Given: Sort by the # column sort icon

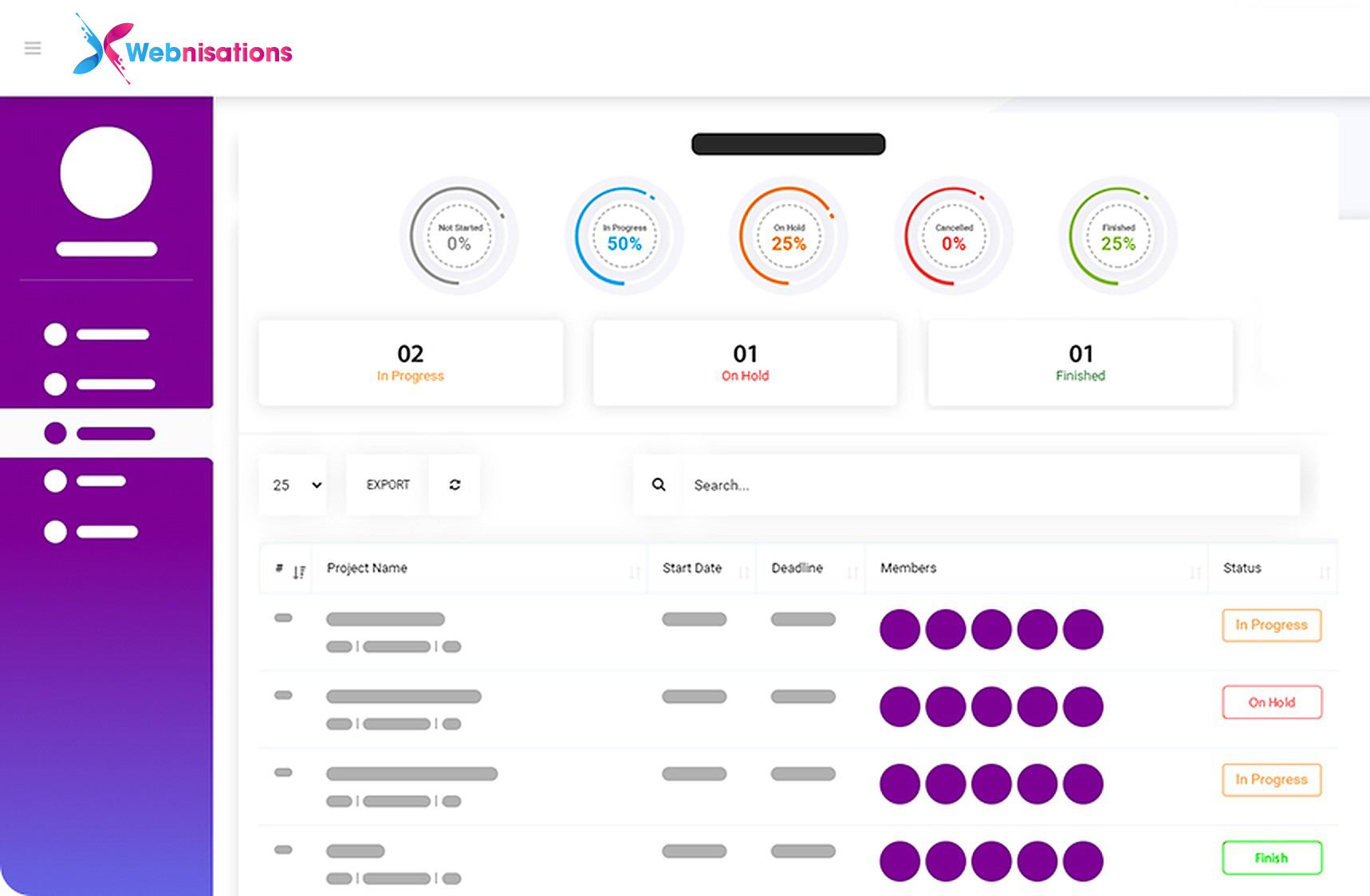Looking at the screenshot, I should click(299, 572).
